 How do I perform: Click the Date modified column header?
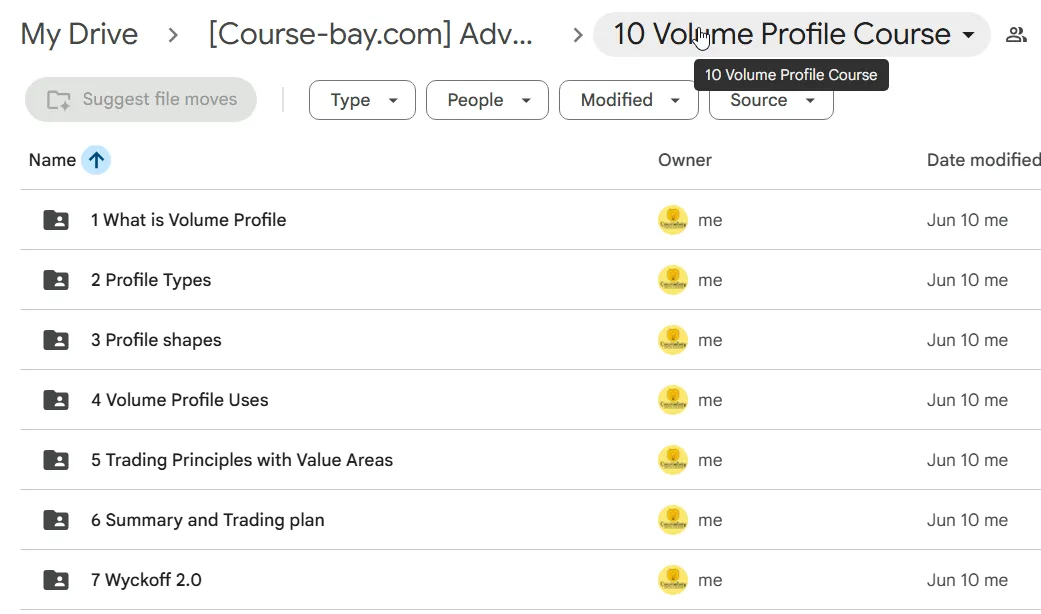click(983, 160)
